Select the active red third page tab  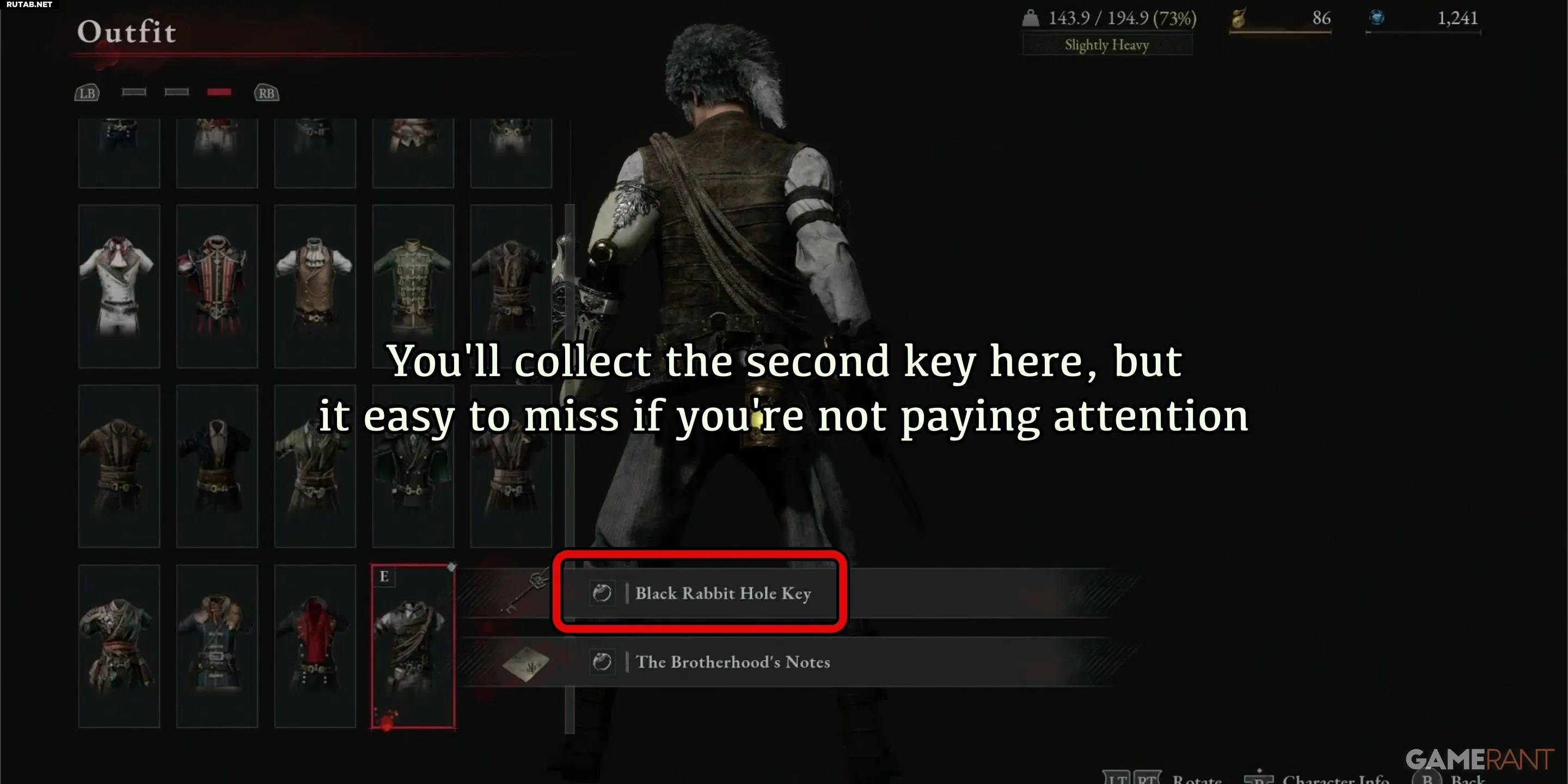(219, 92)
